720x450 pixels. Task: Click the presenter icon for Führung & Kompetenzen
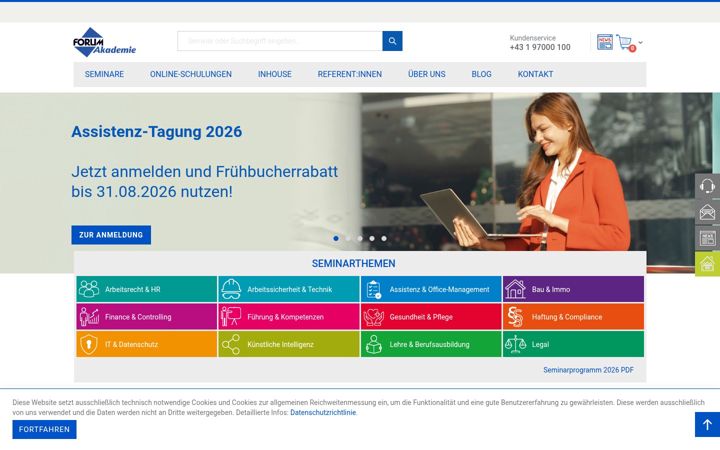point(231,317)
